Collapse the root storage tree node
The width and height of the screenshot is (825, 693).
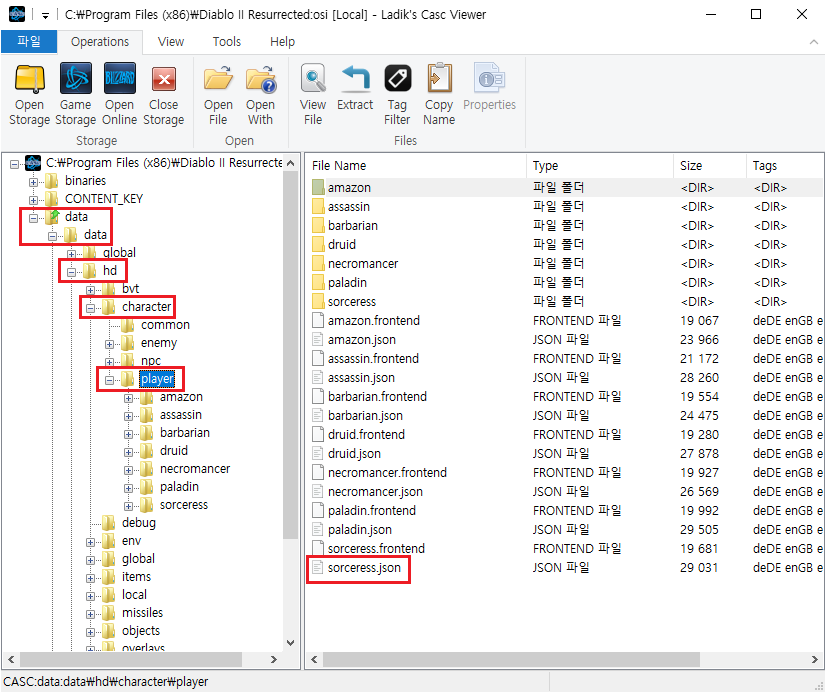pos(14,164)
